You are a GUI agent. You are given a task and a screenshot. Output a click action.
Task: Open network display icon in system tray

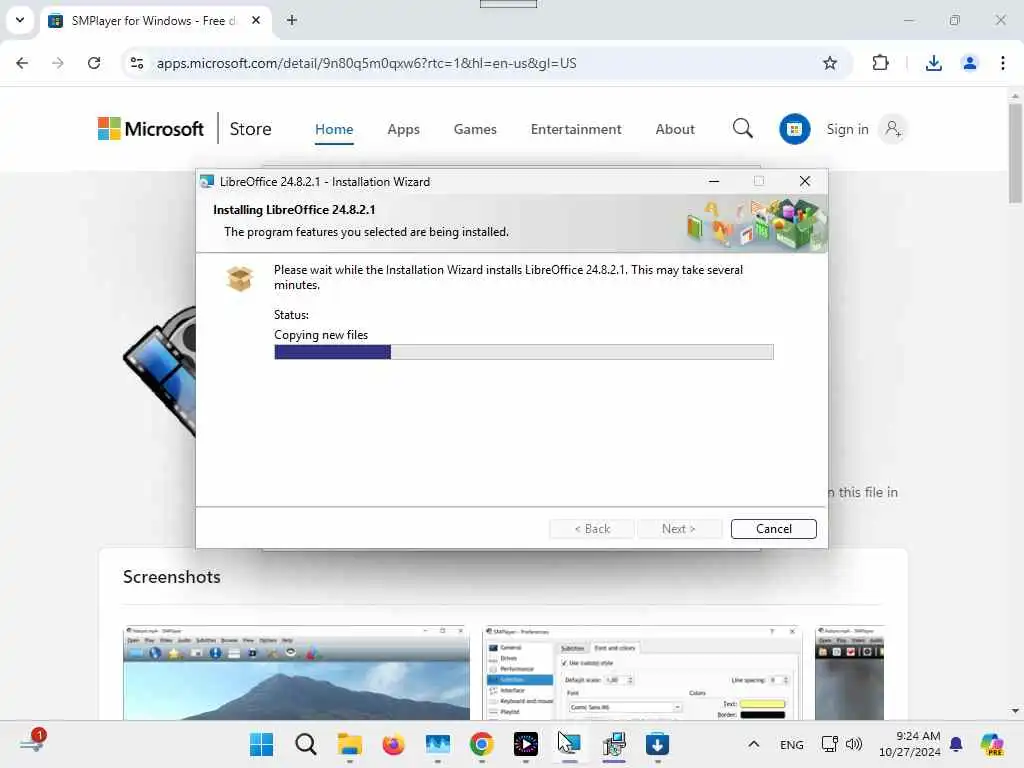coord(829,744)
